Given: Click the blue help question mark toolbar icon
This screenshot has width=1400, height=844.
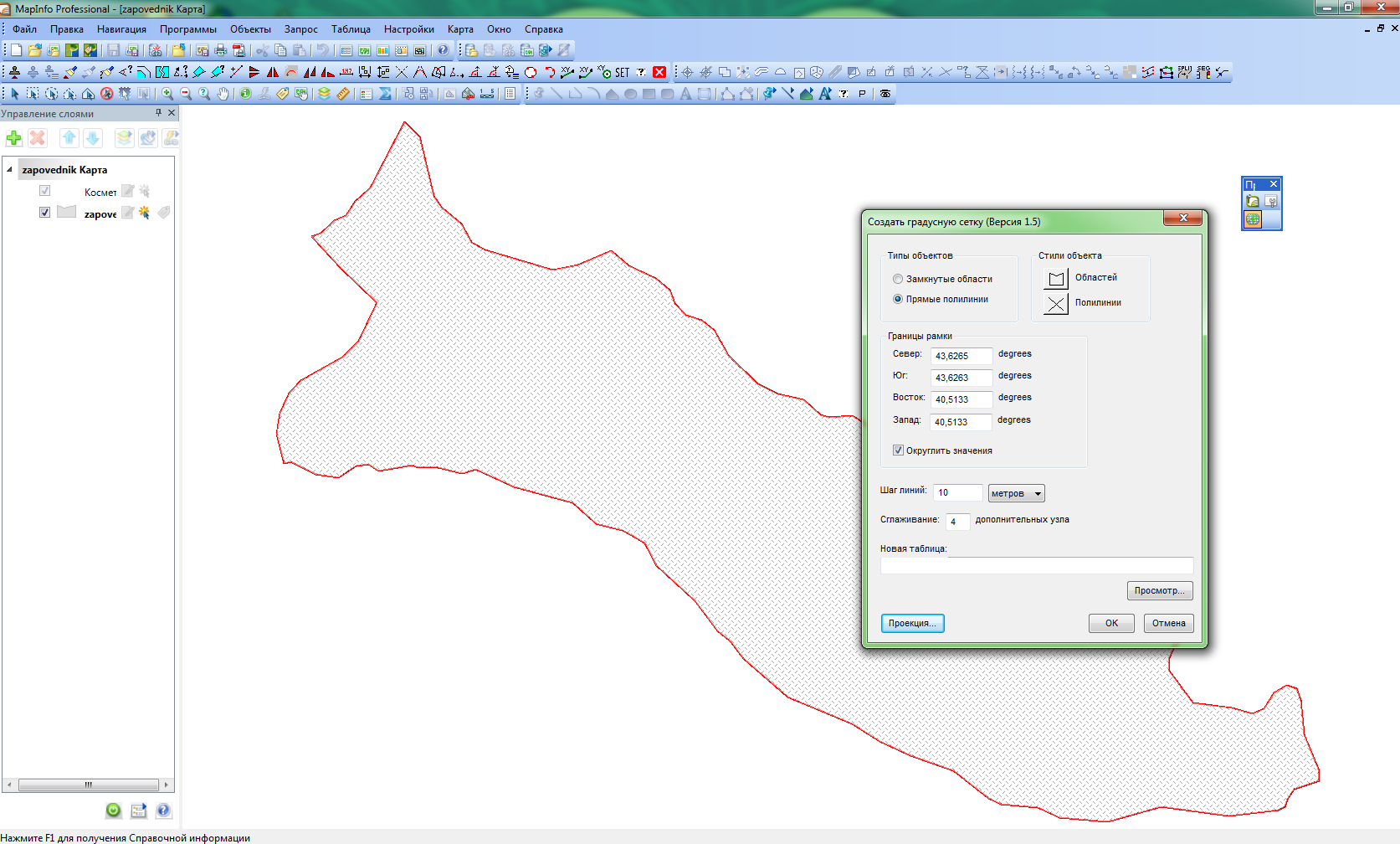Looking at the screenshot, I should (443, 50).
